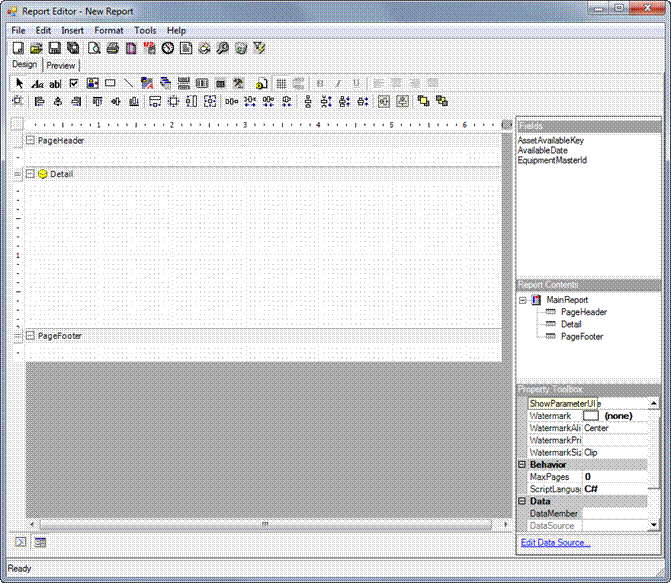Click the New report icon

18,47
